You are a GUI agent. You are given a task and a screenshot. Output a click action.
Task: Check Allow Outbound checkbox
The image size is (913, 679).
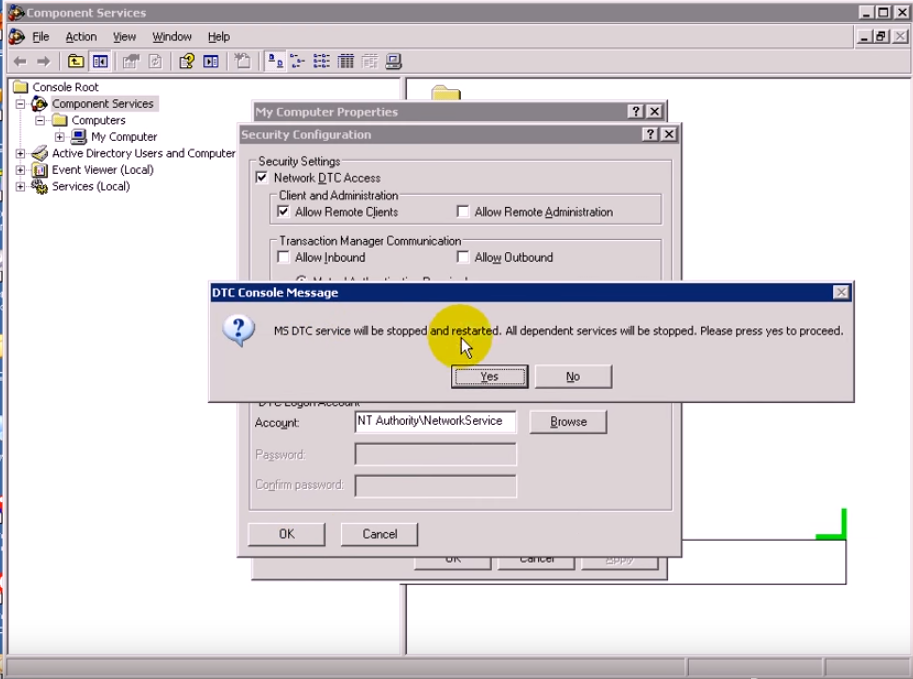pyautogui.click(x=463, y=257)
